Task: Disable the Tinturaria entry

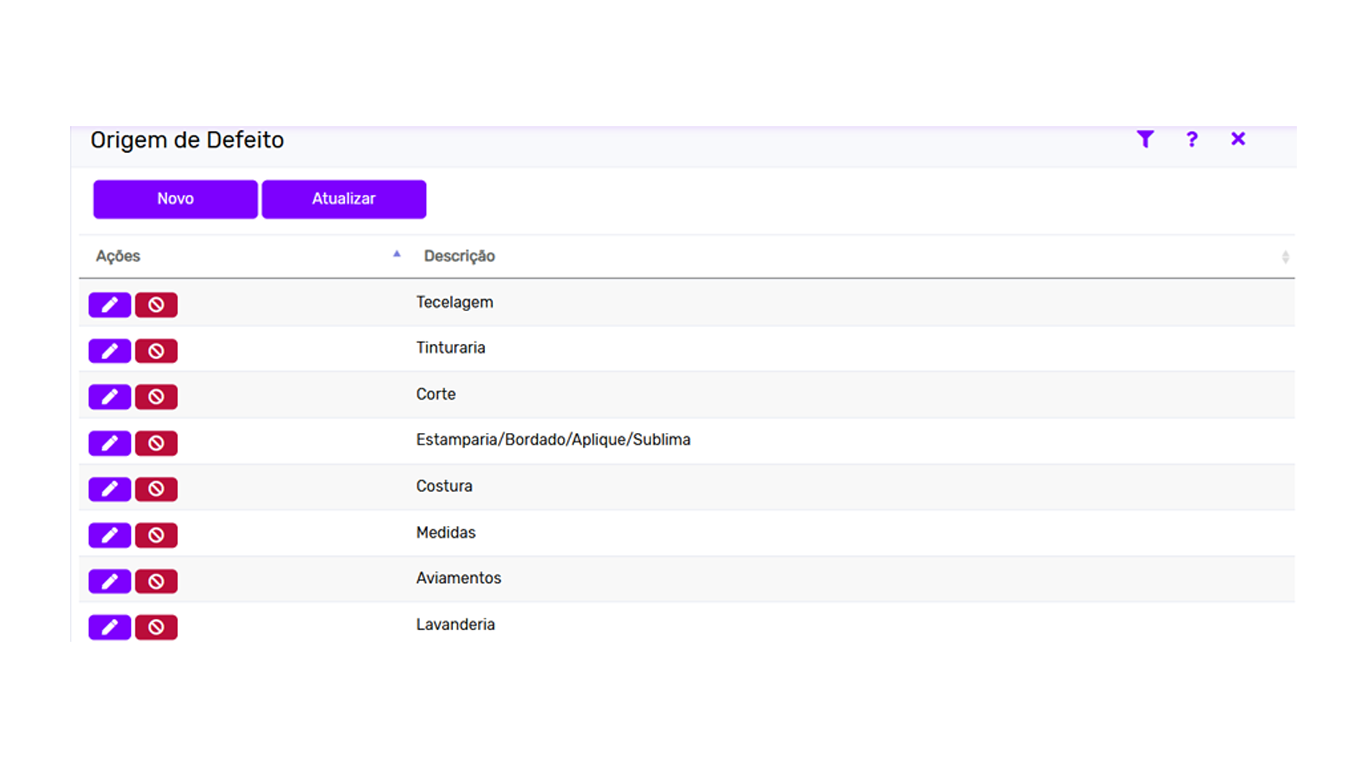Action: point(156,351)
